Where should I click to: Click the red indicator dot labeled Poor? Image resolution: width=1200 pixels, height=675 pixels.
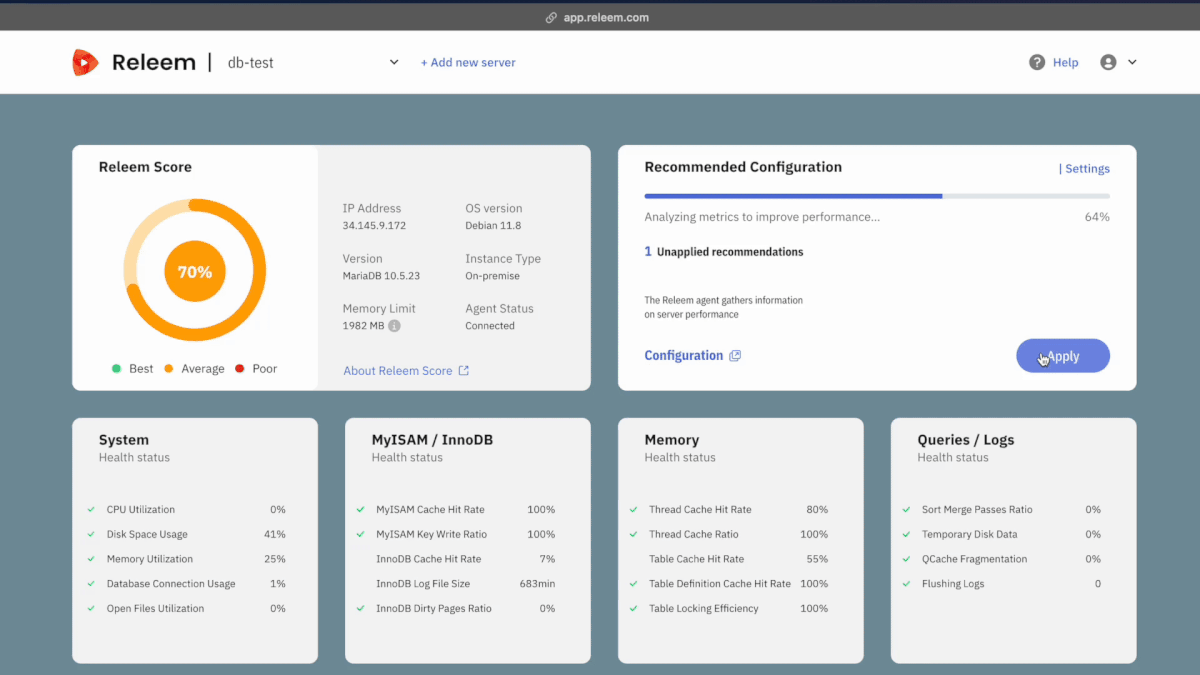point(241,368)
